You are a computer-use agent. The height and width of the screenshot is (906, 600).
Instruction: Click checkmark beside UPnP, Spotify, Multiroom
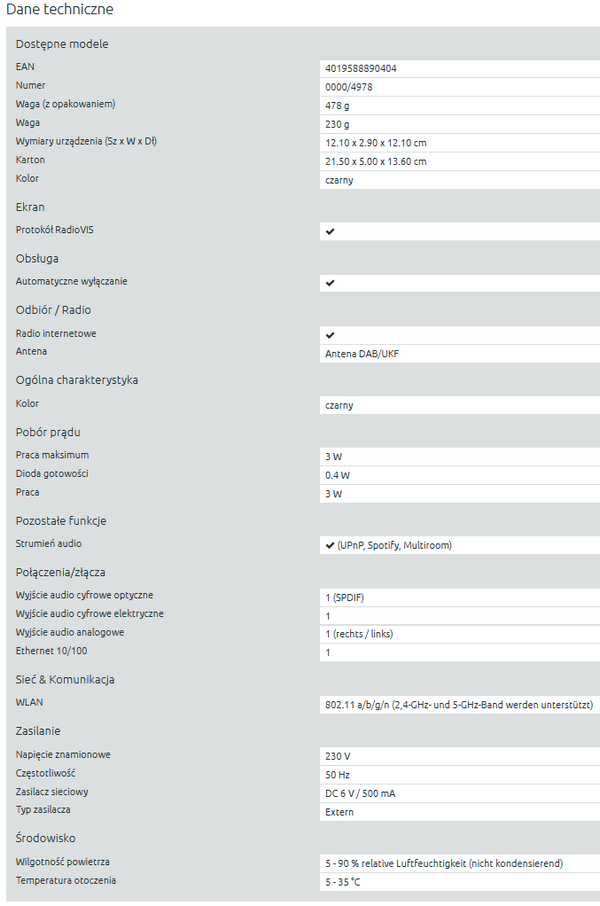(330, 545)
